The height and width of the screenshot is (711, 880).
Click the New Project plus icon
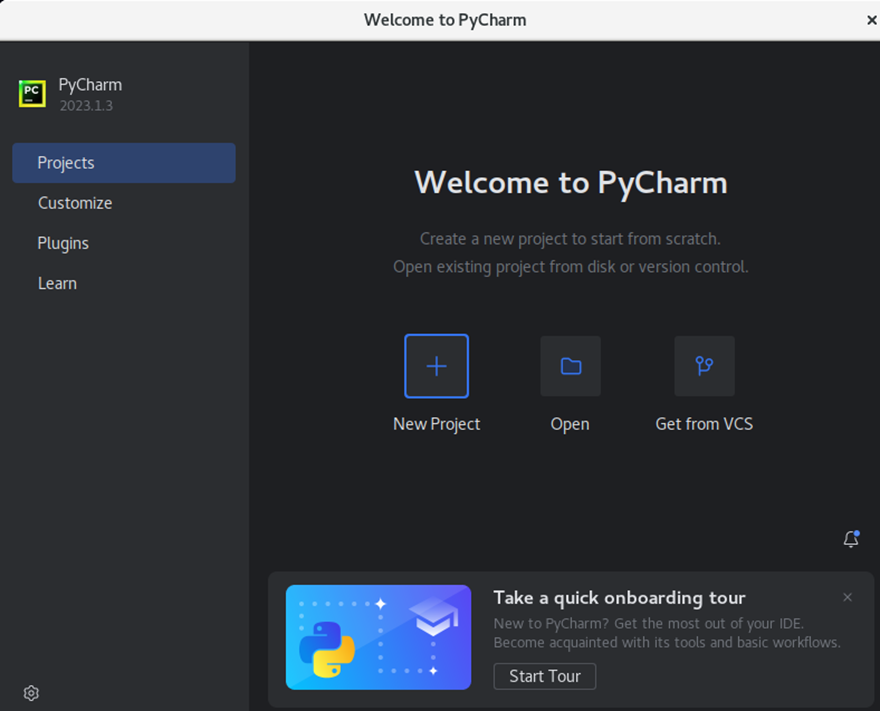tap(437, 366)
